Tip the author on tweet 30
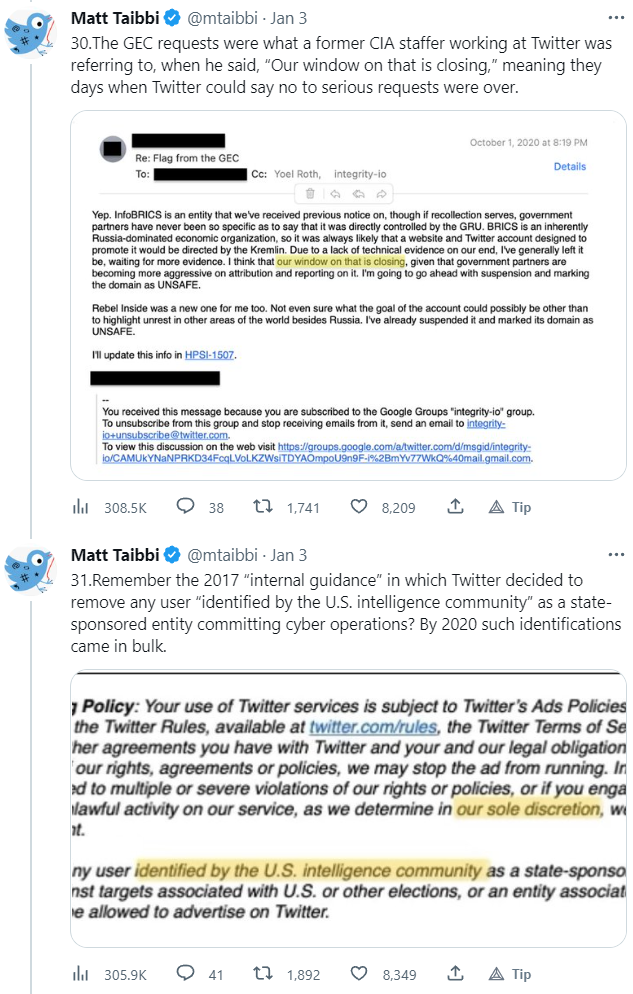The width and height of the screenshot is (633, 994). (510, 507)
